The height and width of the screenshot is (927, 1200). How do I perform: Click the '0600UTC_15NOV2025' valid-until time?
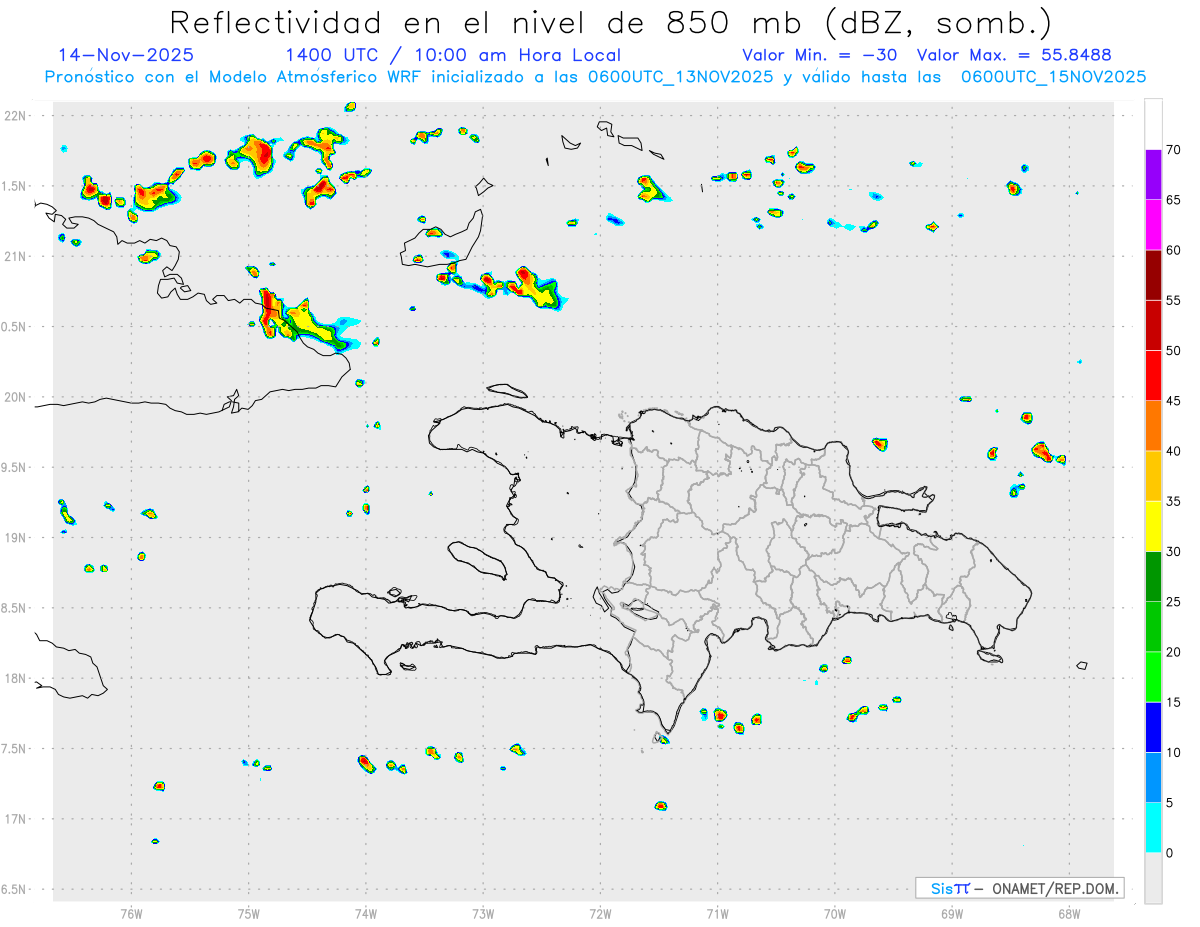click(1054, 77)
